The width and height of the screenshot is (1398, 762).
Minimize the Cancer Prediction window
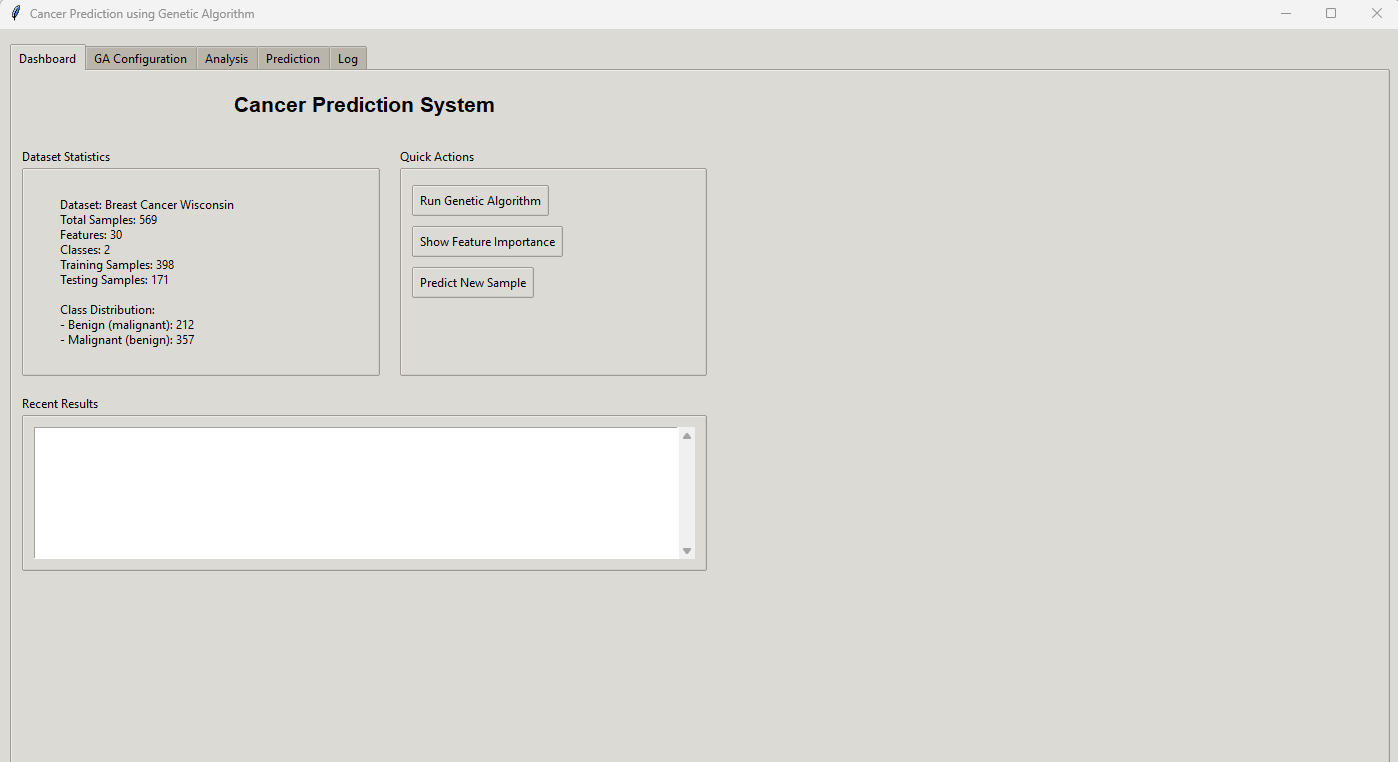[x=1286, y=14]
